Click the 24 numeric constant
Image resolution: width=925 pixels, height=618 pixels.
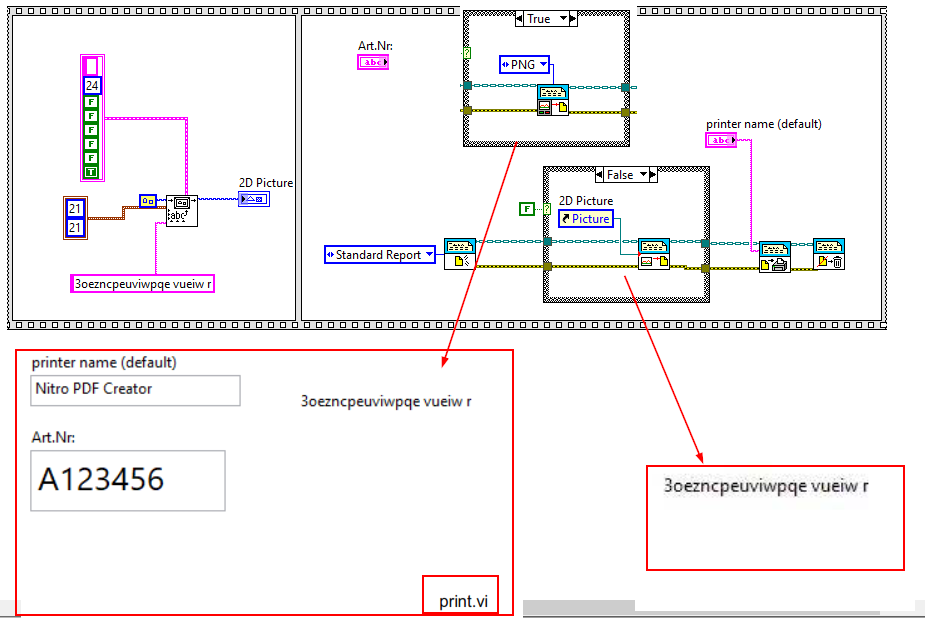(x=92, y=86)
